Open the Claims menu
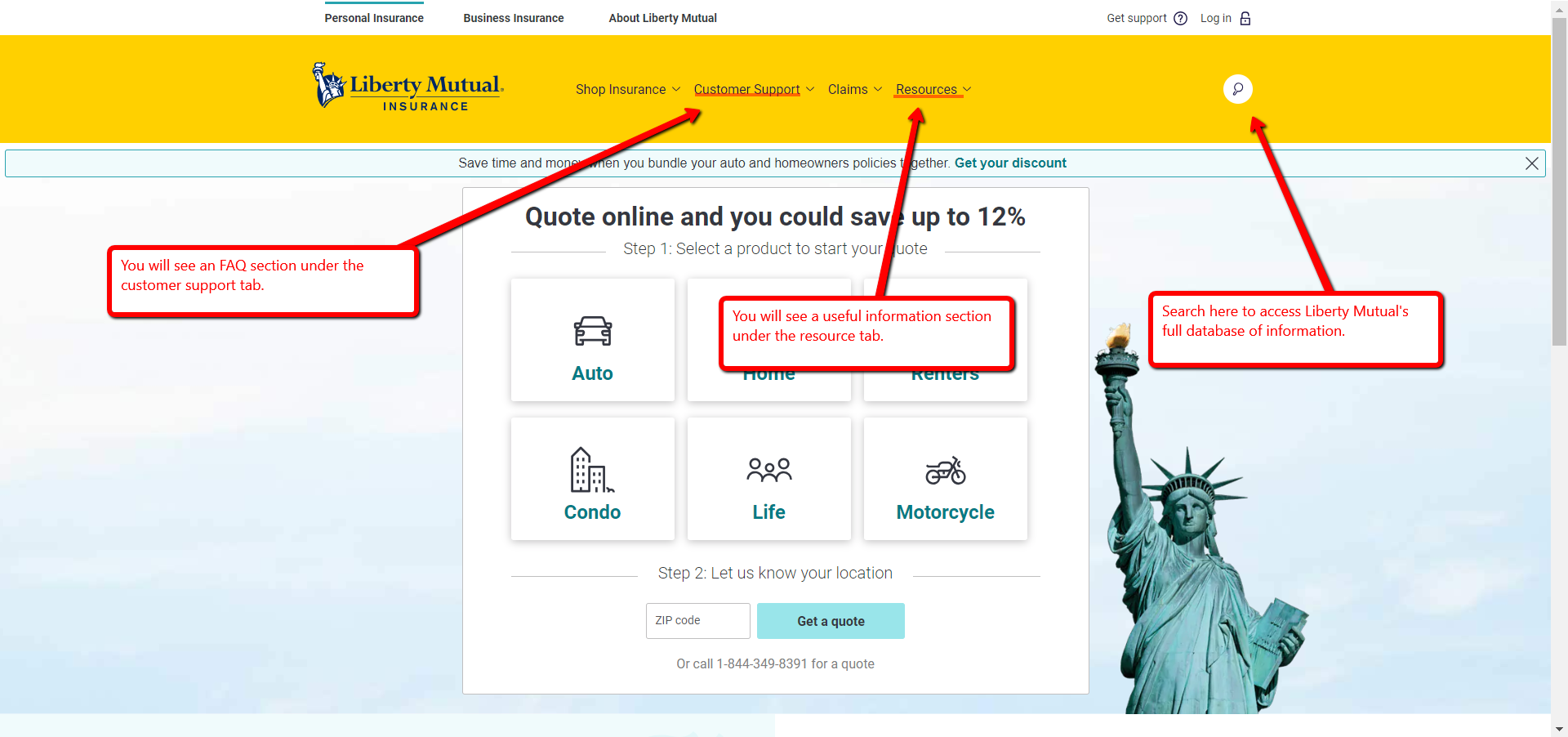 click(x=848, y=89)
